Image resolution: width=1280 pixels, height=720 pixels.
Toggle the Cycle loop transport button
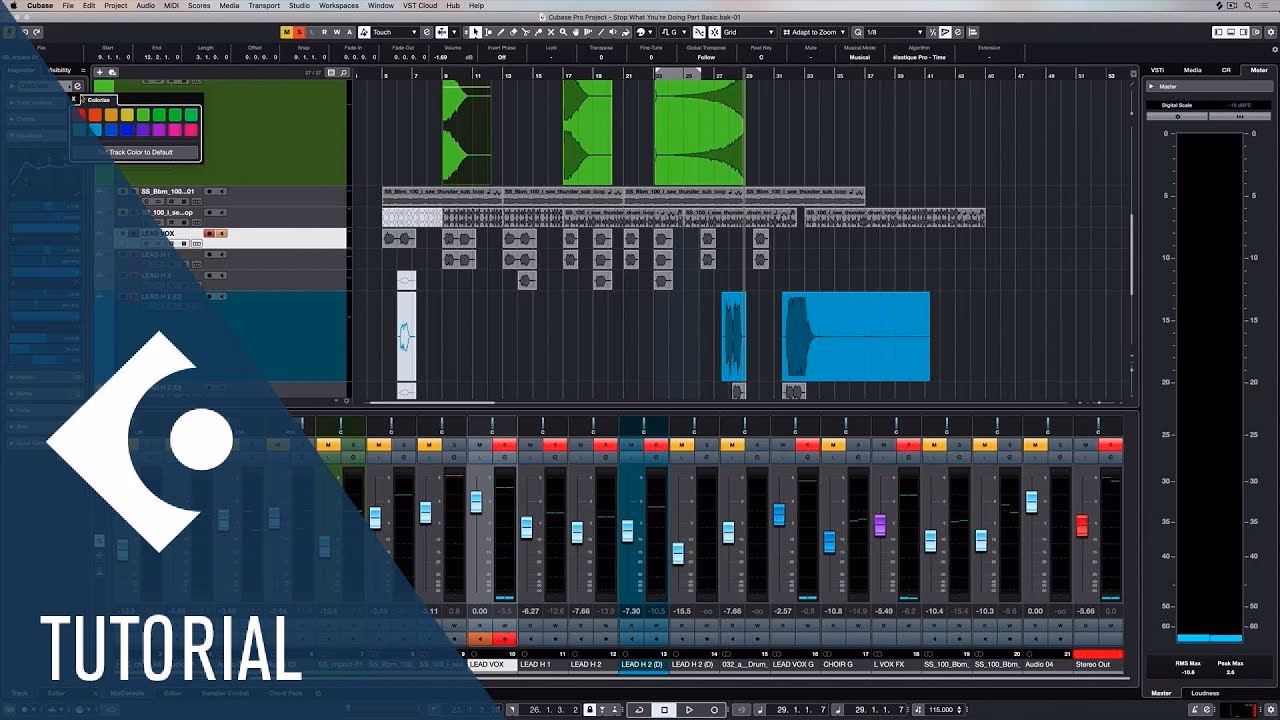coord(640,710)
